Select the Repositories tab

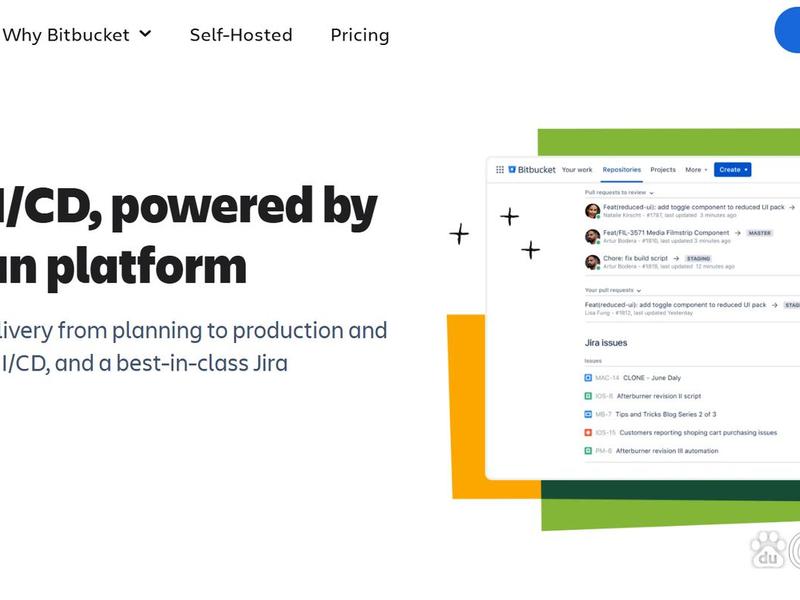(621, 169)
